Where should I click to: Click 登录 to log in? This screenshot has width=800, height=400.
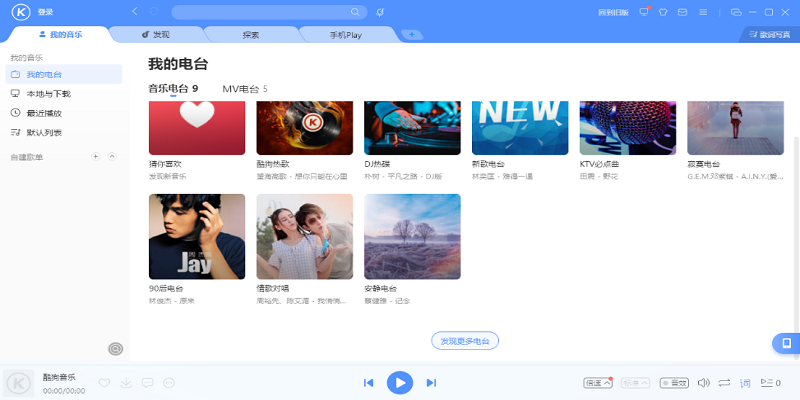click(x=46, y=12)
